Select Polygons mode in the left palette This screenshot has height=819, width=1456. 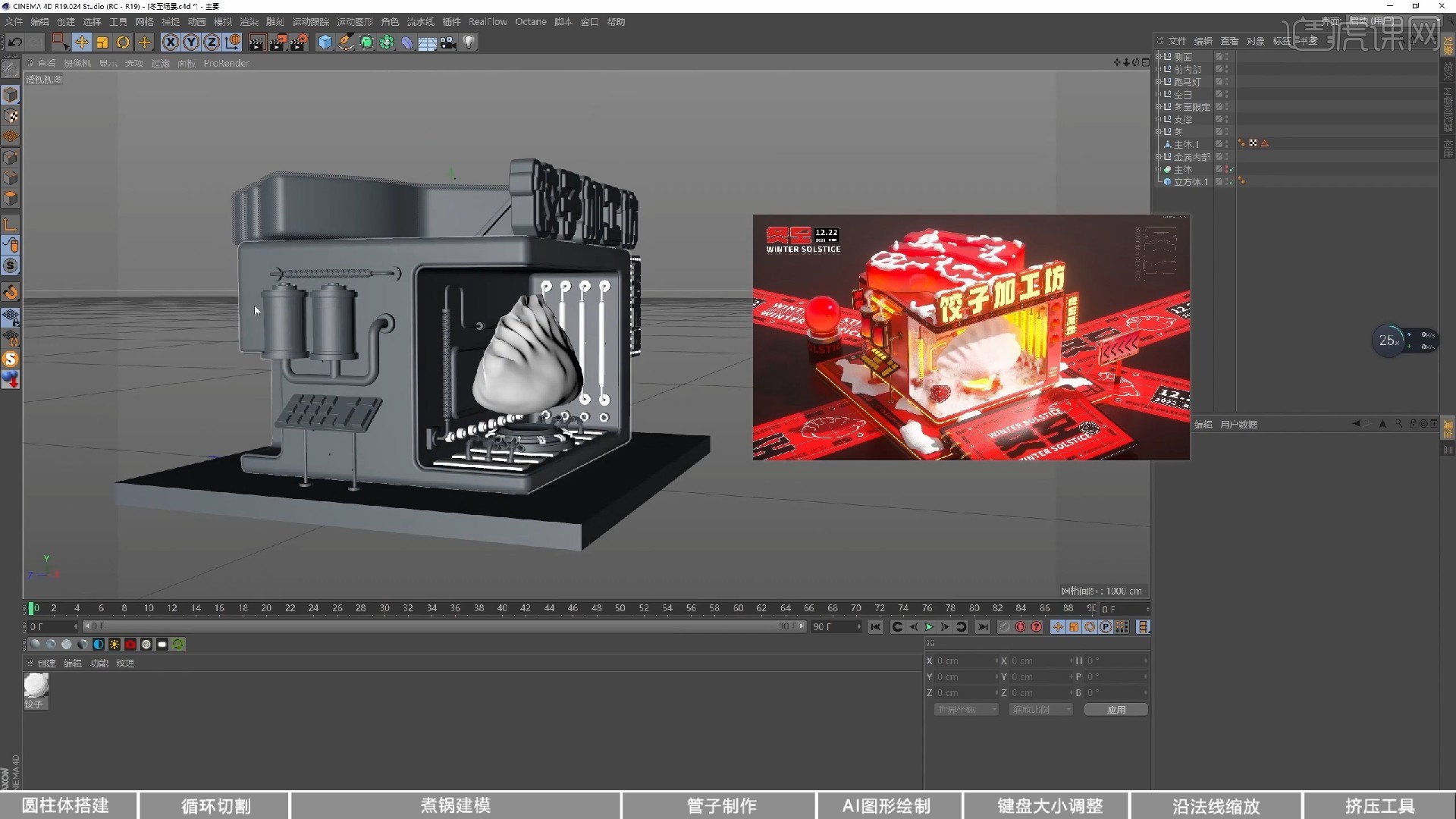click(x=11, y=199)
